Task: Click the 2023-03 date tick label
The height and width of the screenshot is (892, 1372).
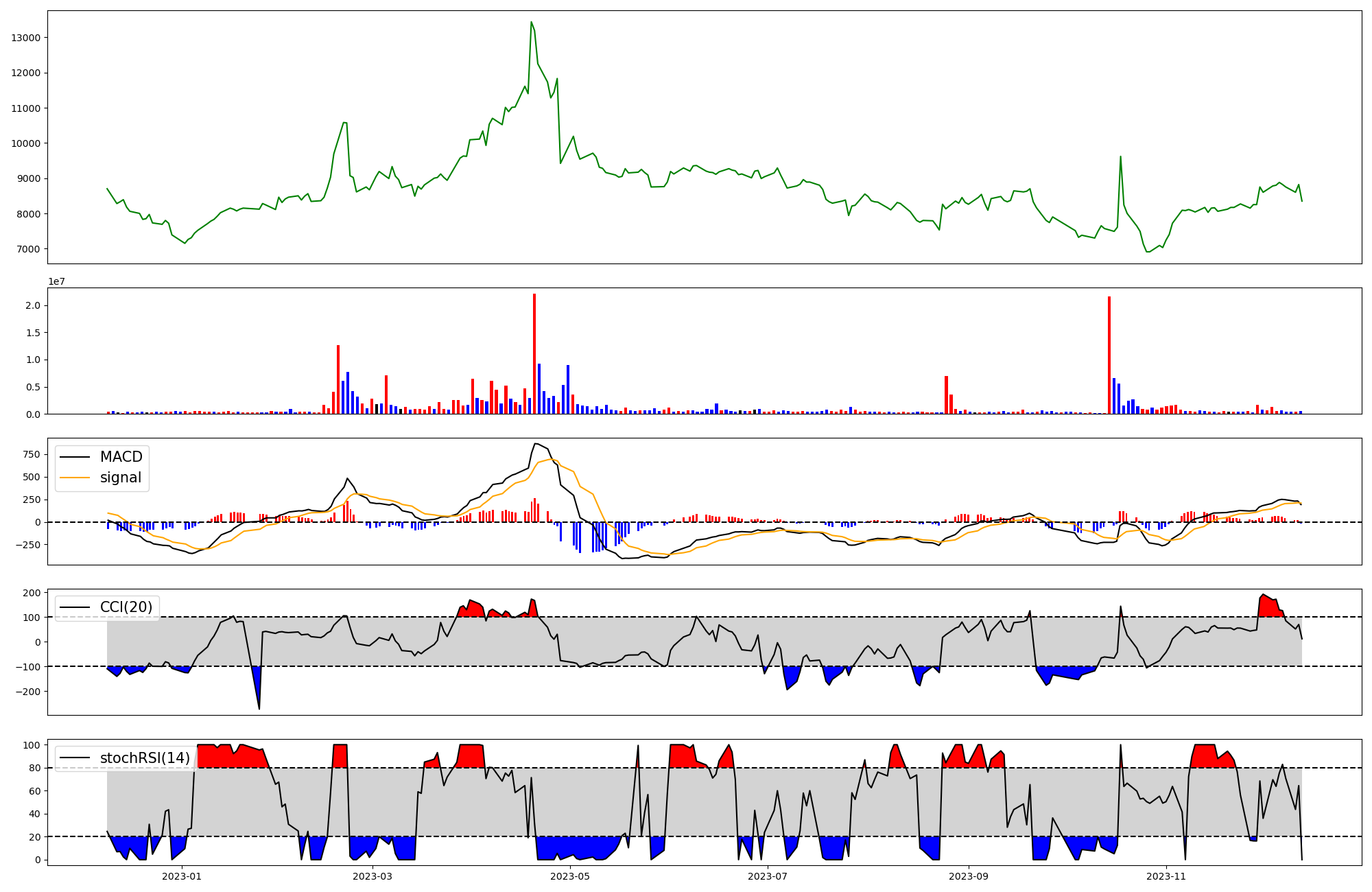Action: point(372,876)
